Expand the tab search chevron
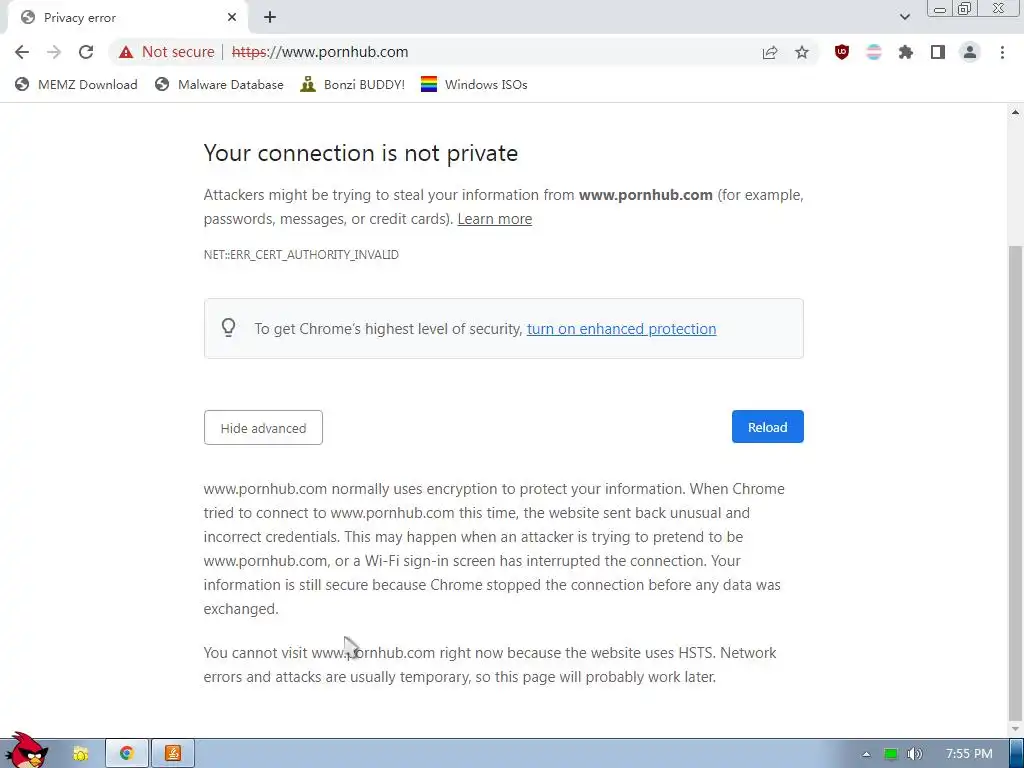The width and height of the screenshot is (1024, 768). tap(905, 17)
